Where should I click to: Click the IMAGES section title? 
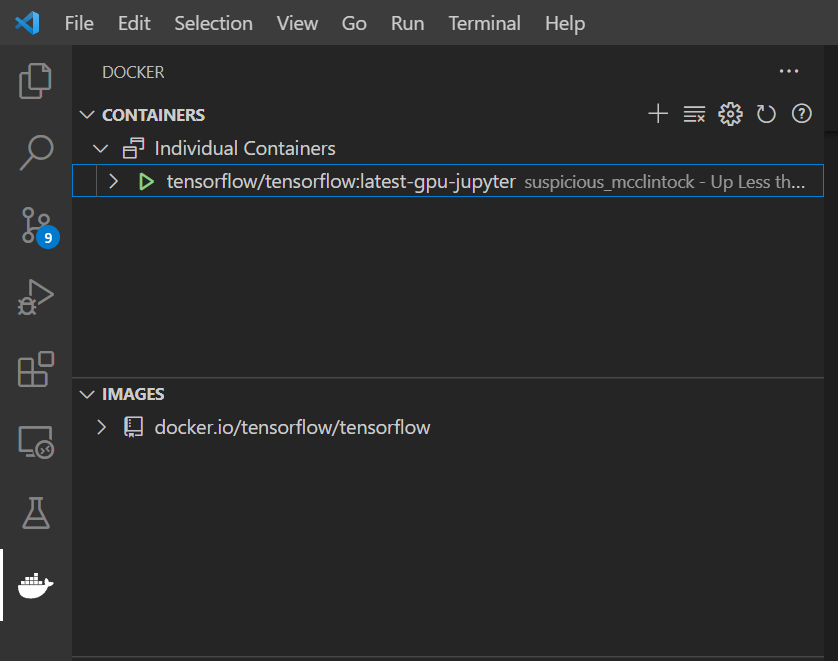(133, 394)
